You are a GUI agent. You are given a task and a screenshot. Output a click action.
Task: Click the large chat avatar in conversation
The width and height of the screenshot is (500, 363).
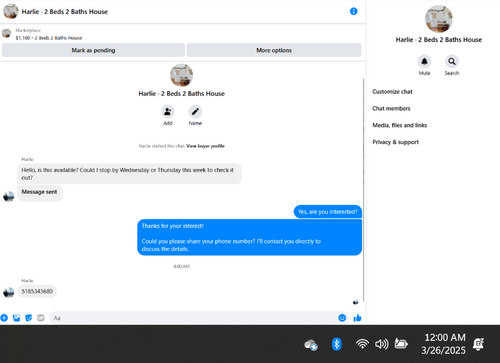point(181,75)
